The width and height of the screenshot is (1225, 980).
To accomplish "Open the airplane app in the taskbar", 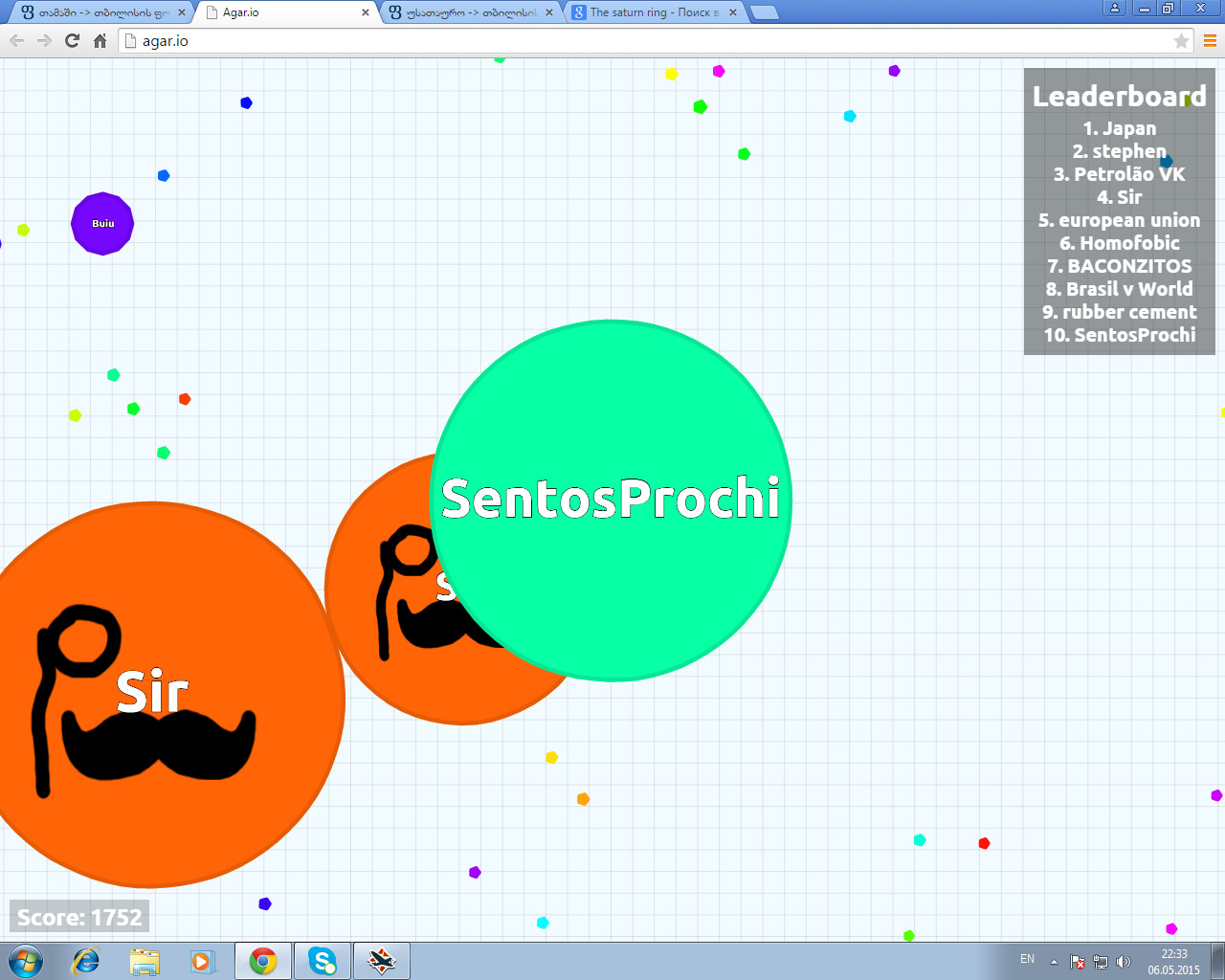I will pos(382,961).
